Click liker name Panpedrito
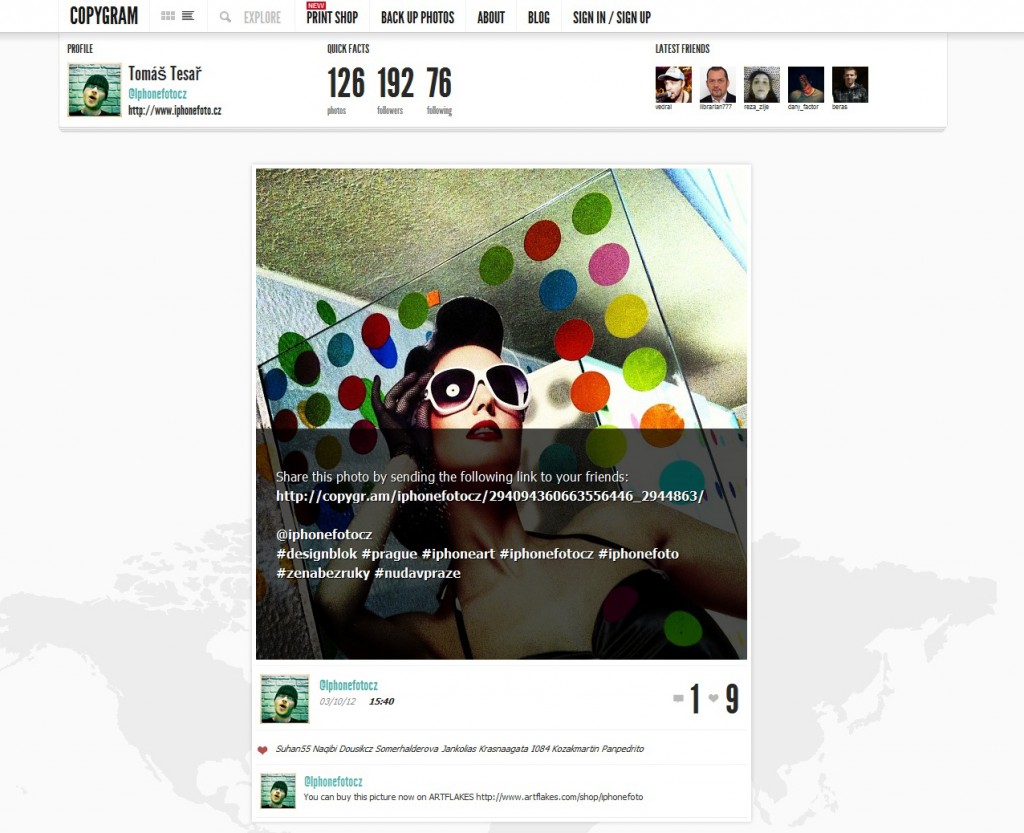 pos(622,749)
